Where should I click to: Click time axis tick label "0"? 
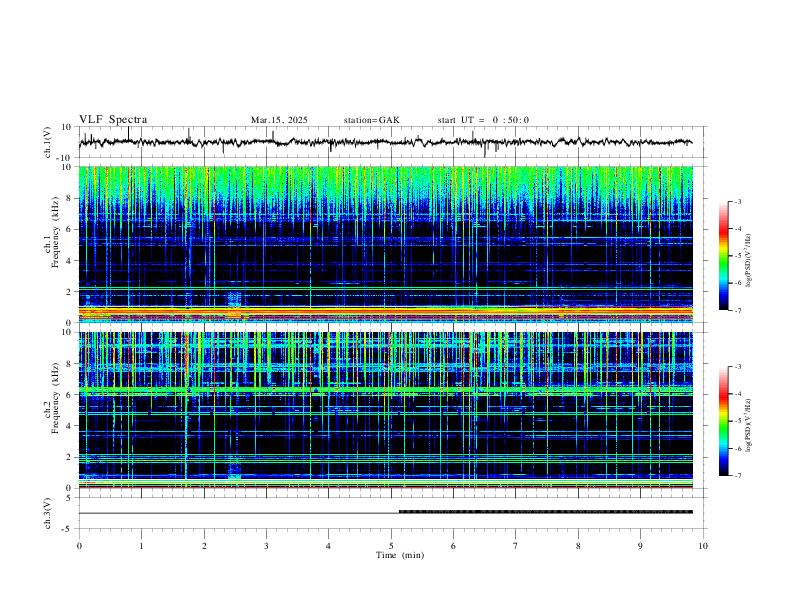click(79, 546)
